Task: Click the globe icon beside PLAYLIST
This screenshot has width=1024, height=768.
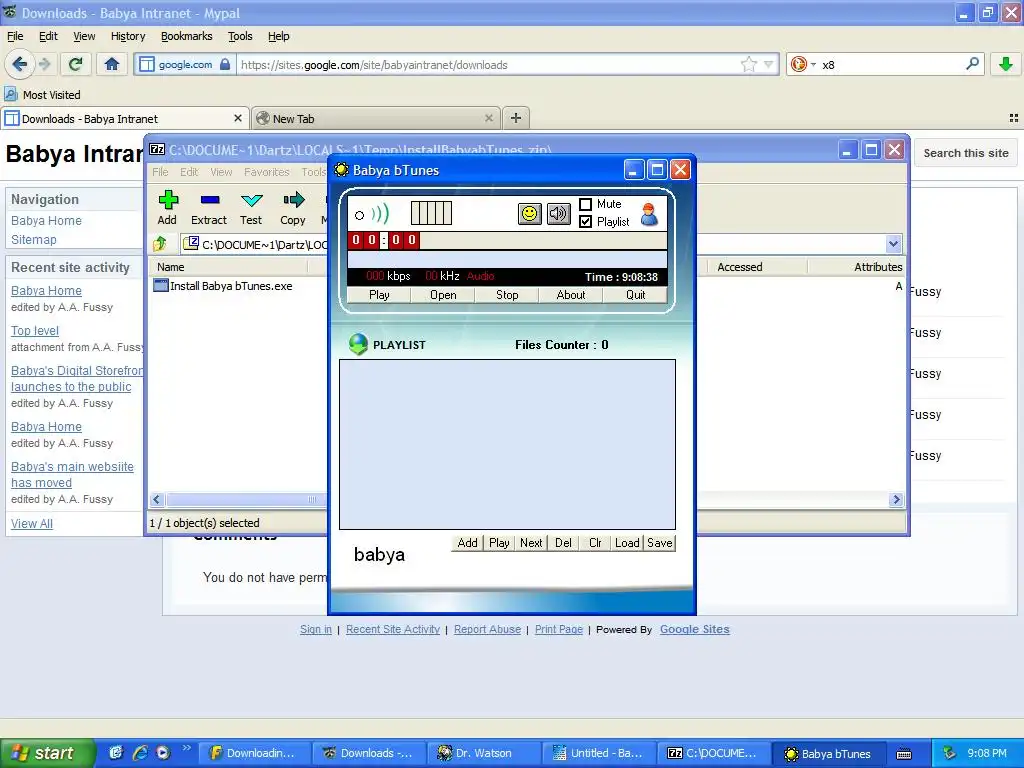Action: pos(358,344)
